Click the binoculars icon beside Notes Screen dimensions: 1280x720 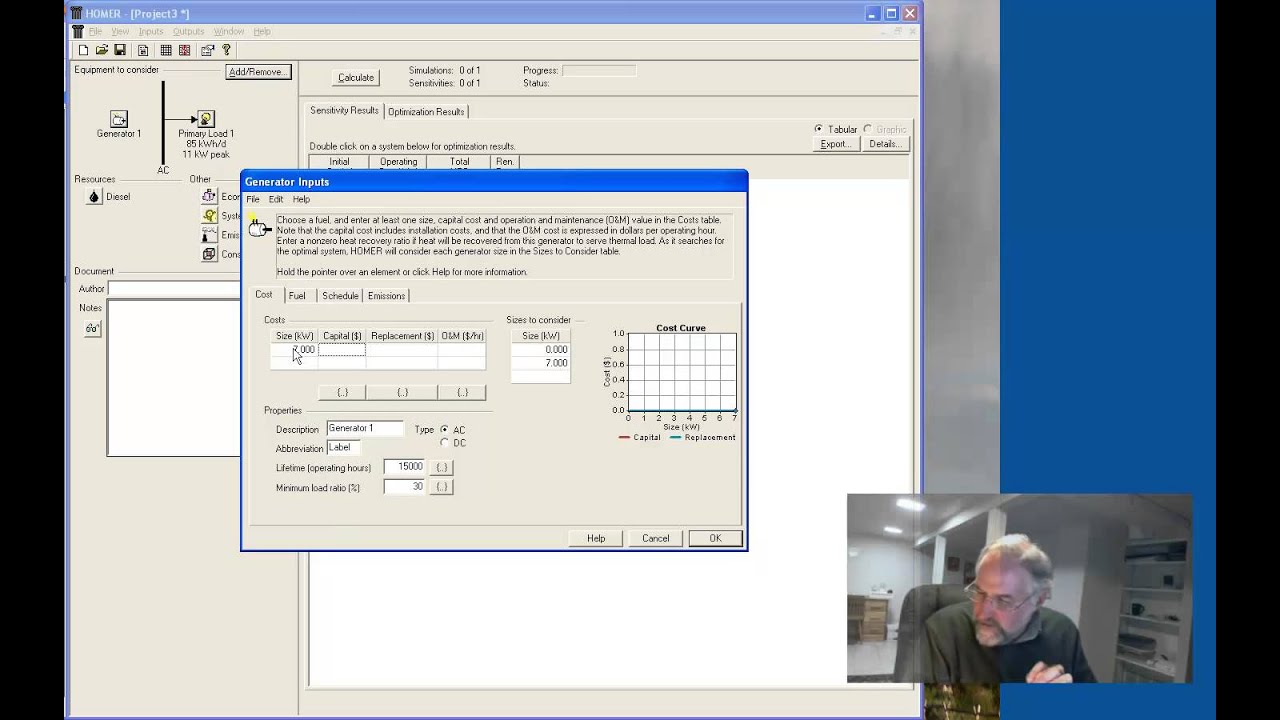[x=92, y=328]
